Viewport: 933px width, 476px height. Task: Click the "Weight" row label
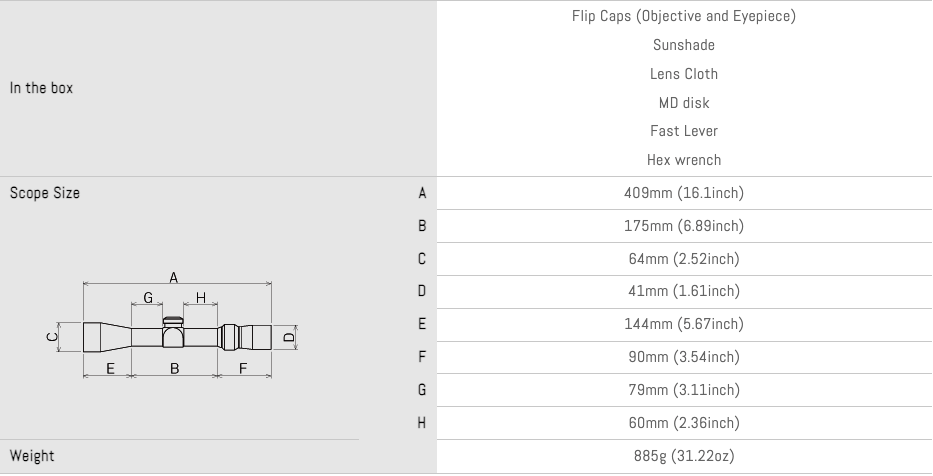click(32, 456)
